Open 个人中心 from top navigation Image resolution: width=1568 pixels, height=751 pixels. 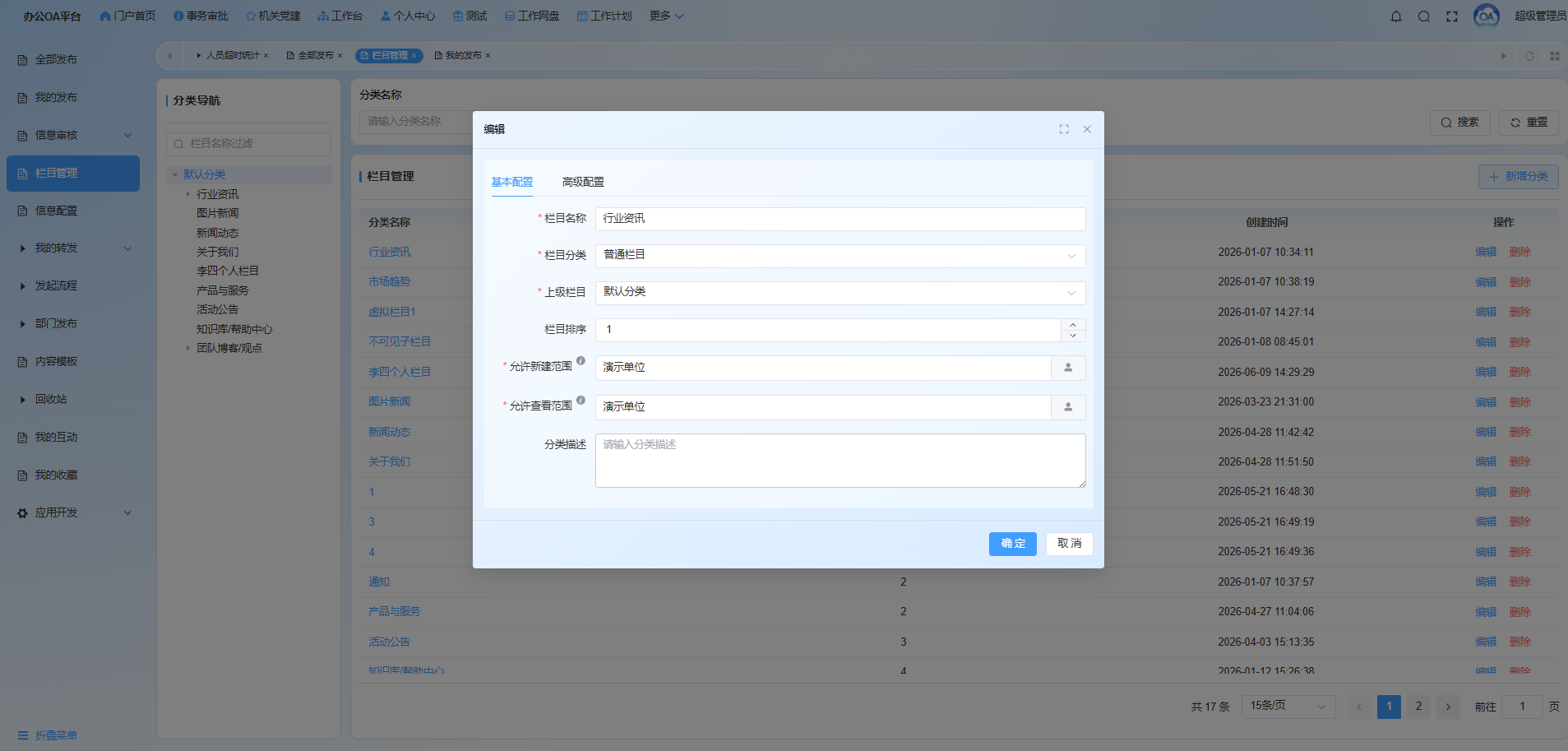coord(408,16)
